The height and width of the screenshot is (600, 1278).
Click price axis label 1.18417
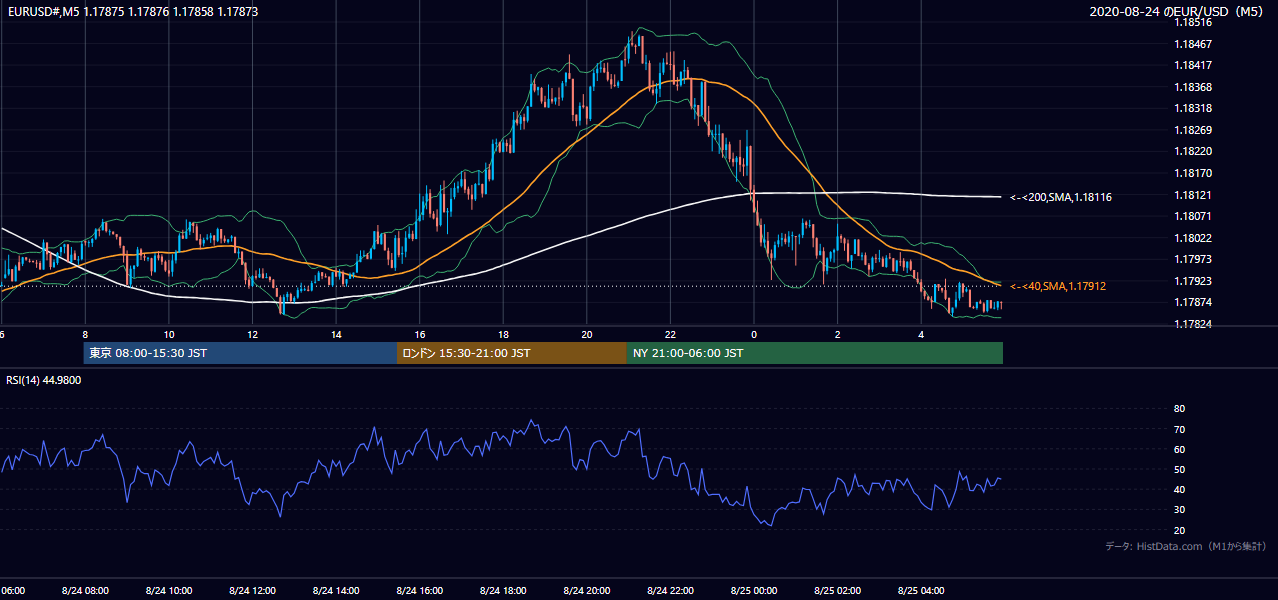pos(1194,65)
